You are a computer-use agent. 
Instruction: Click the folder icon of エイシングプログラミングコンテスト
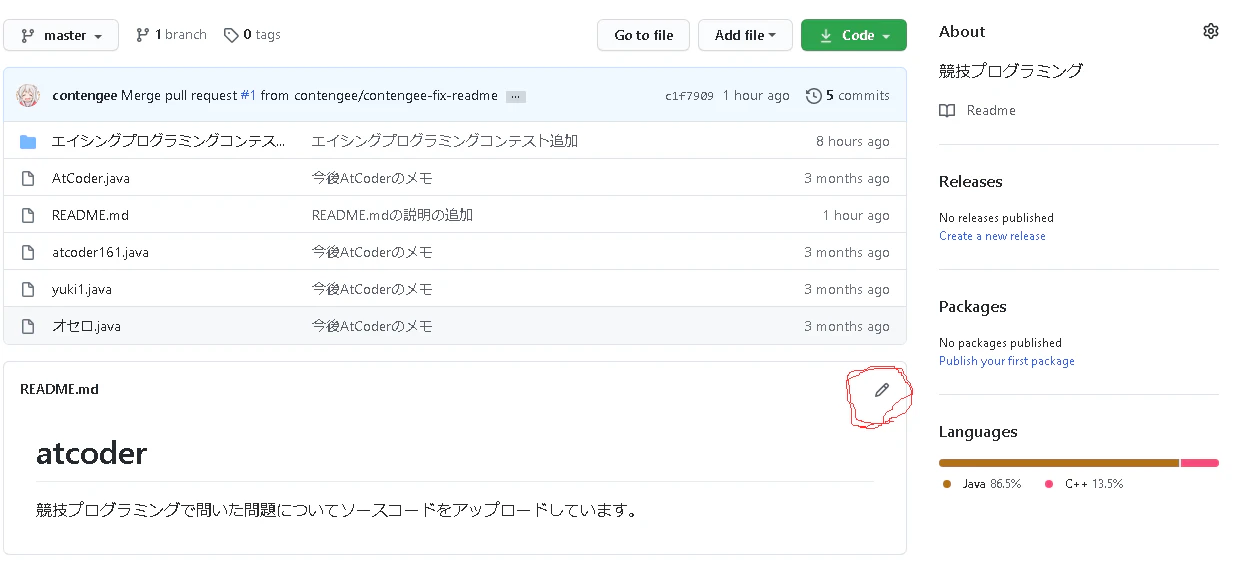point(28,141)
